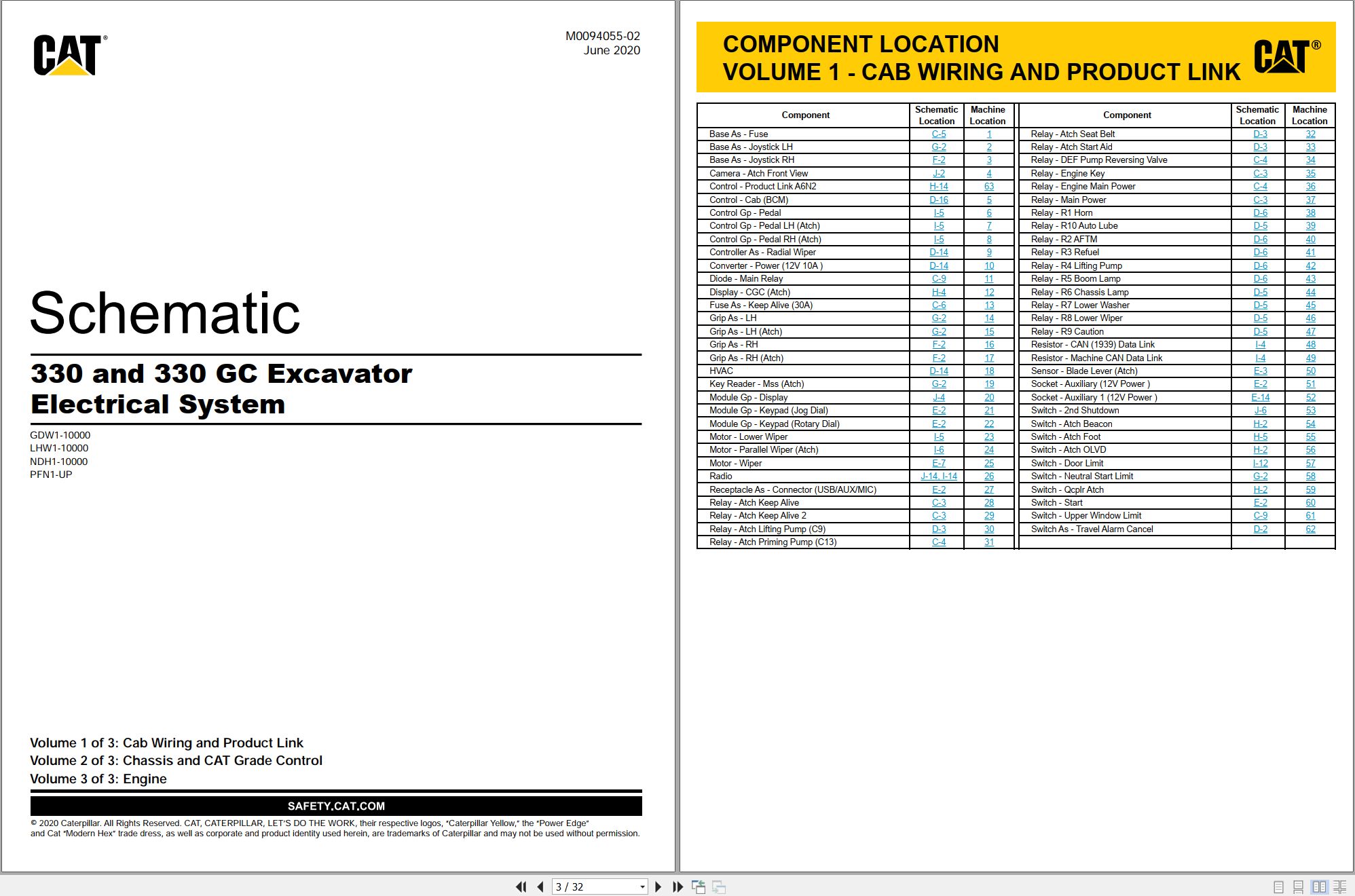The height and width of the screenshot is (896, 1355).
Task: Click serial prefix GDW1-10000
Action: click(x=60, y=435)
